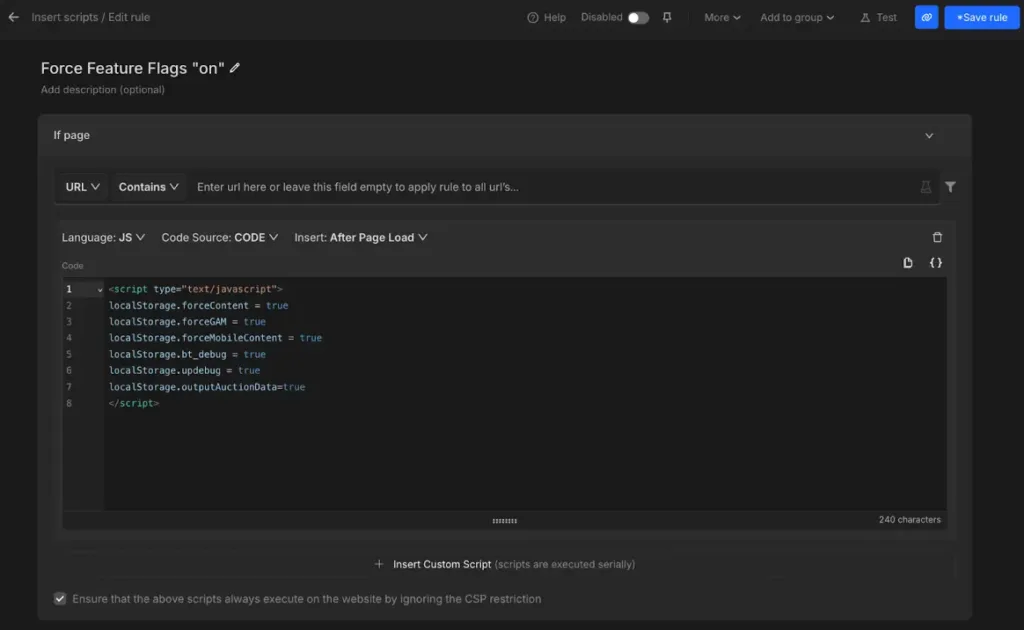Go back using the left arrow

click(14, 18)
